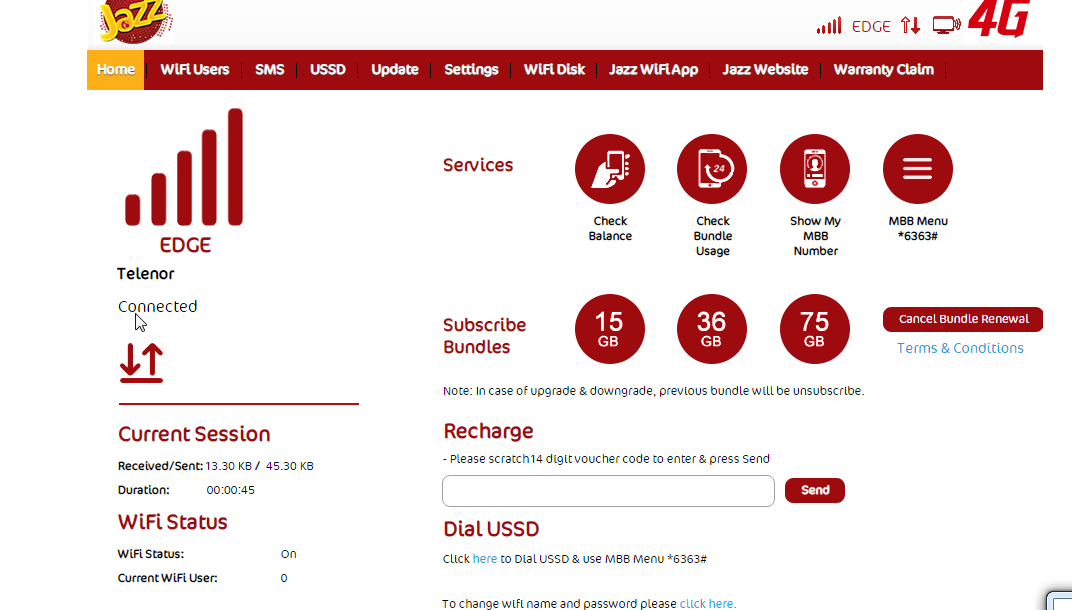The image size is (1072, 610).
Task: Click the Cancel Bundle Renewal button
Action: pos(963,319)
